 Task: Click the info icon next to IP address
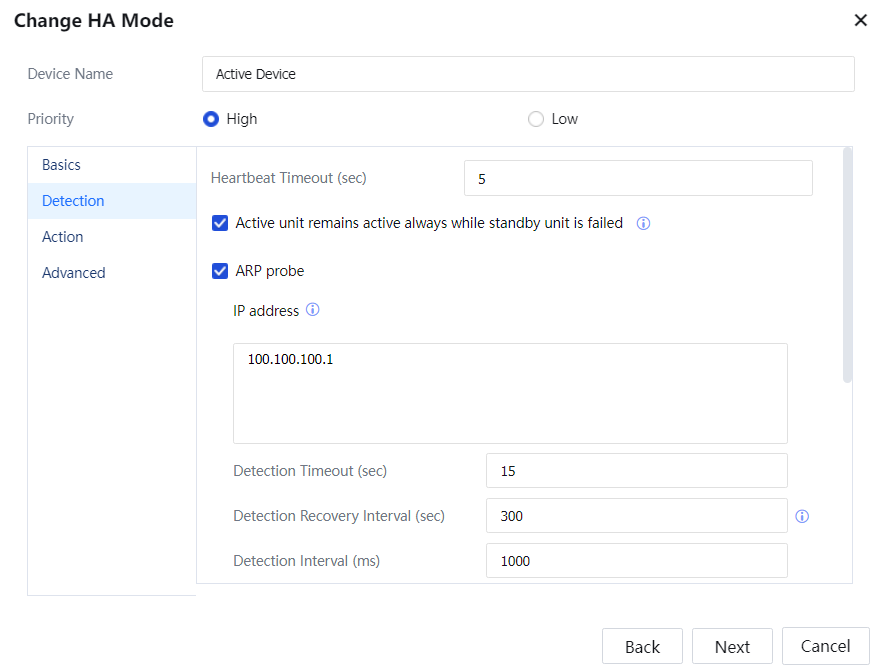coord(312,311)
